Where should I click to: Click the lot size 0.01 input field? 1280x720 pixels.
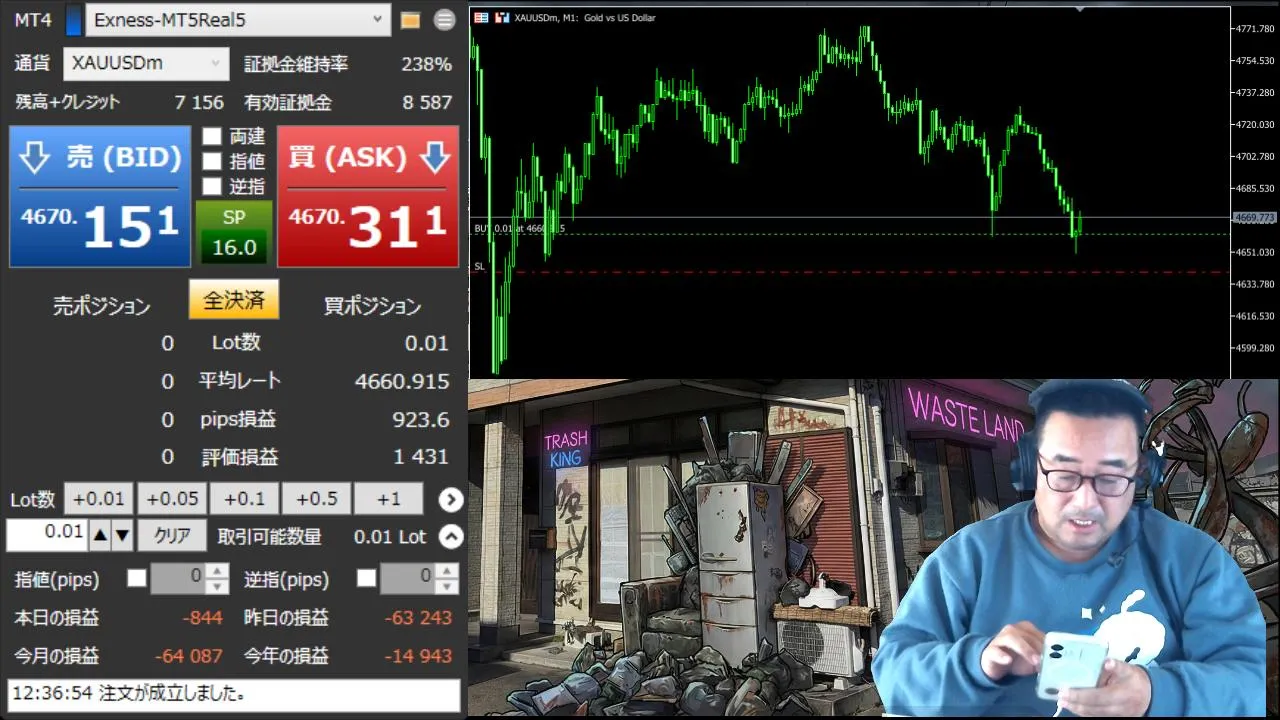pyautogui.click(x=47, y=535)
